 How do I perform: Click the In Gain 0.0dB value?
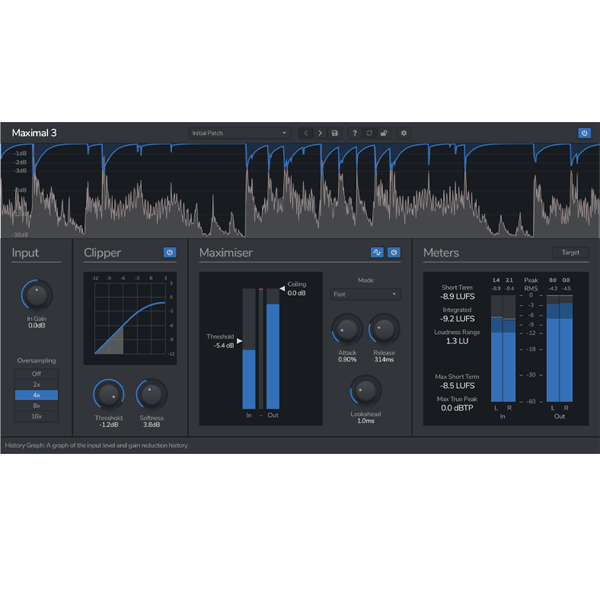click(37, 326)
